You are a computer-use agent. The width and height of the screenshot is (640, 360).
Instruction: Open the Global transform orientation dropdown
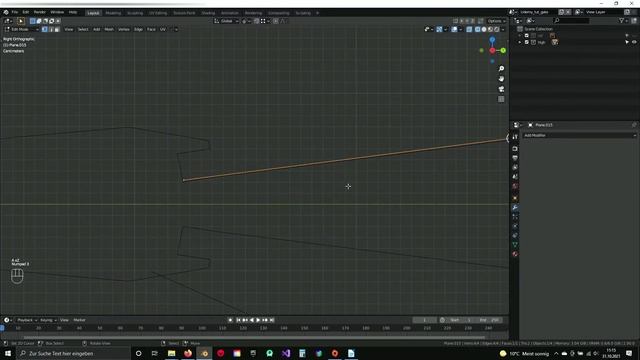pos(227,21)
